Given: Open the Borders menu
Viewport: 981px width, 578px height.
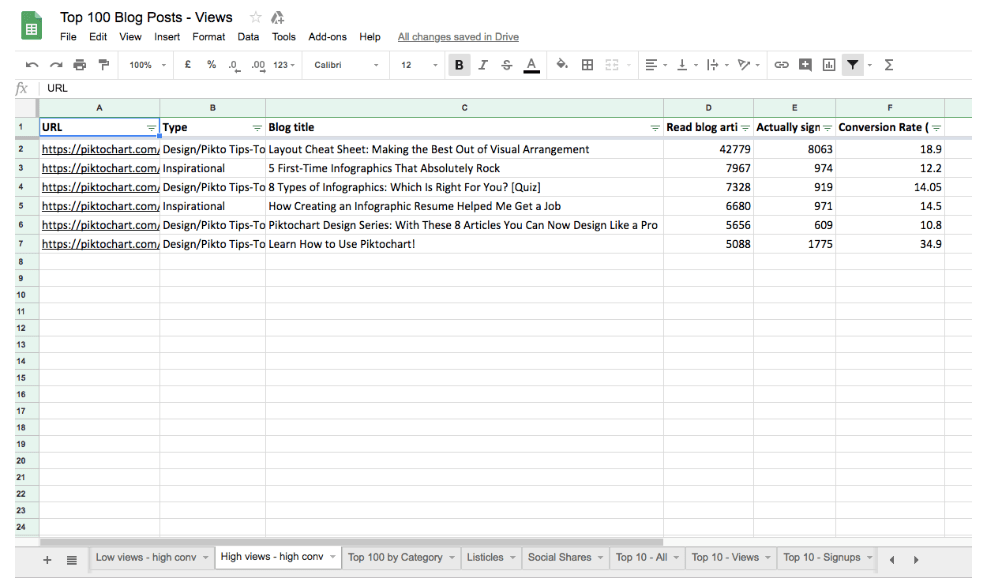Looking at the screenshot, I should 587,64.
